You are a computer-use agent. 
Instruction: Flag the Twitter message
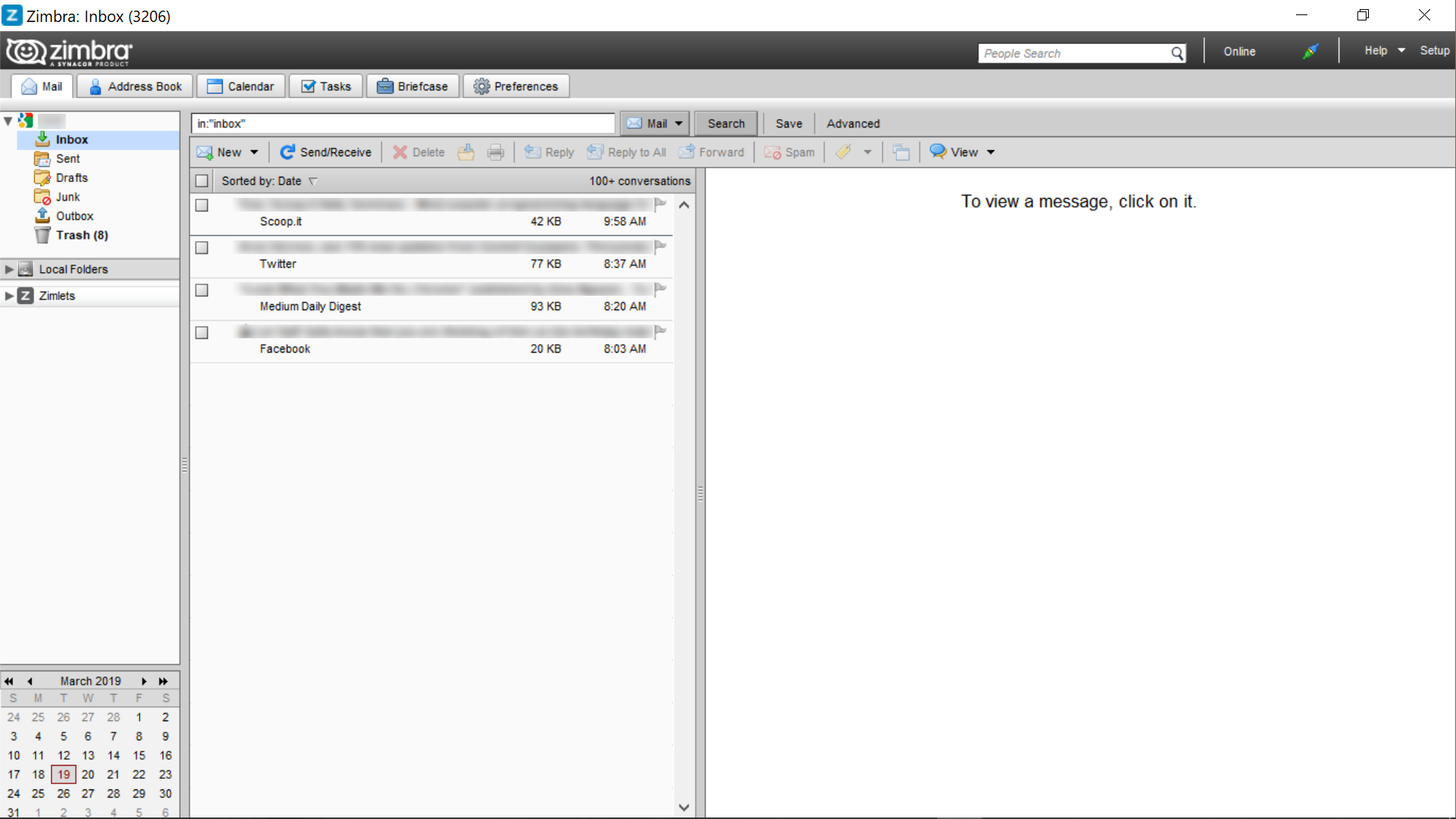(x=660, y=246)
